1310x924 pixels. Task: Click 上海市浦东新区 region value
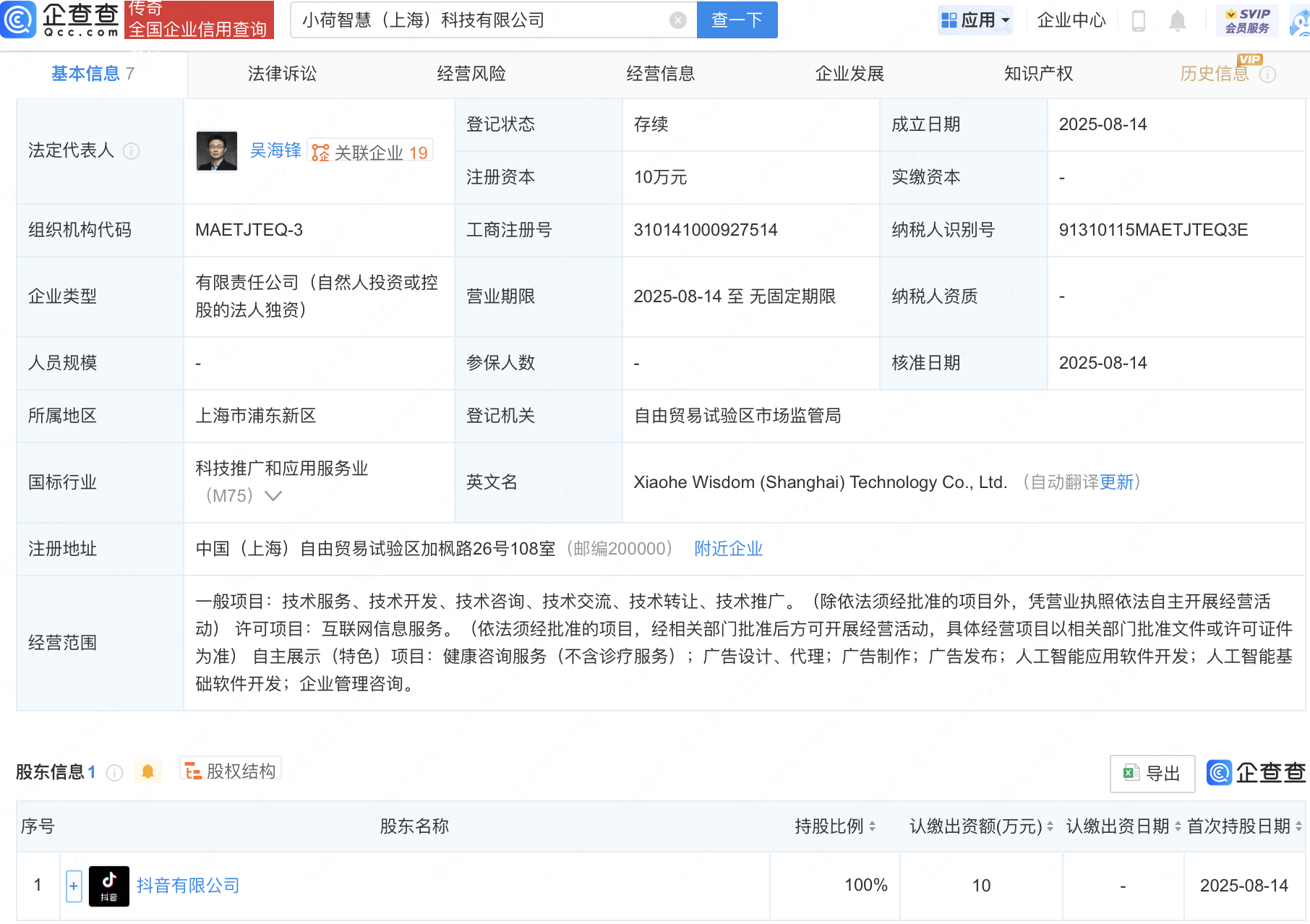click(x=256, y=416)
